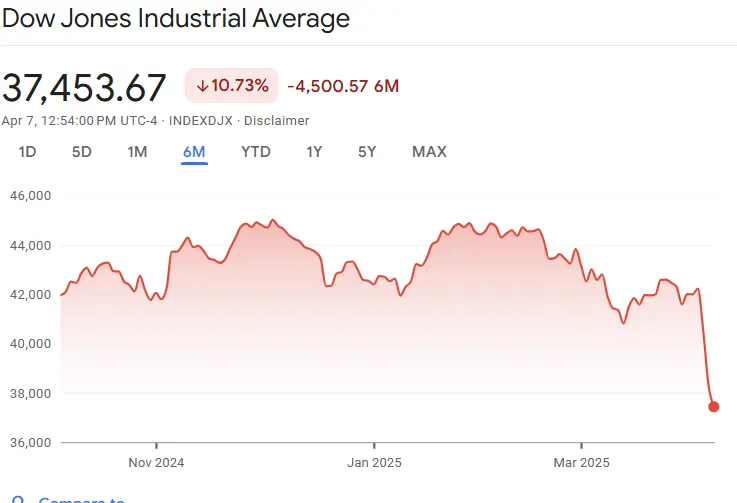Screen dimensions: 737x503
Task: Click the red endpoint dot on chart
Action: pyautogui.click(x=713, y=406)
